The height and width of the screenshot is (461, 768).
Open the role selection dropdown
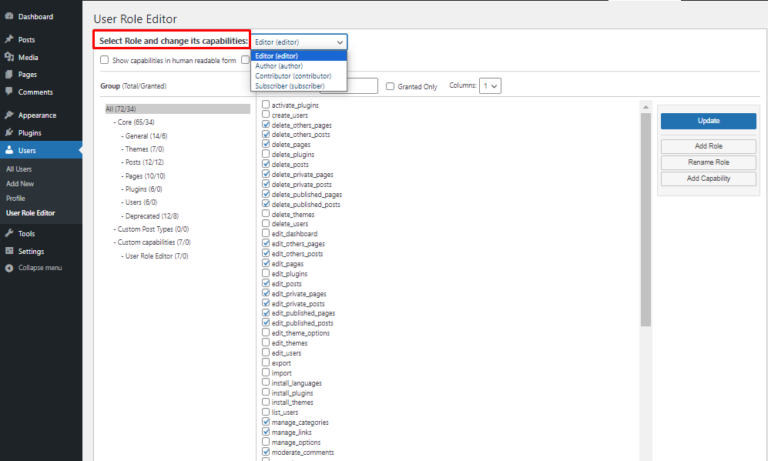[x=299, y=42]
